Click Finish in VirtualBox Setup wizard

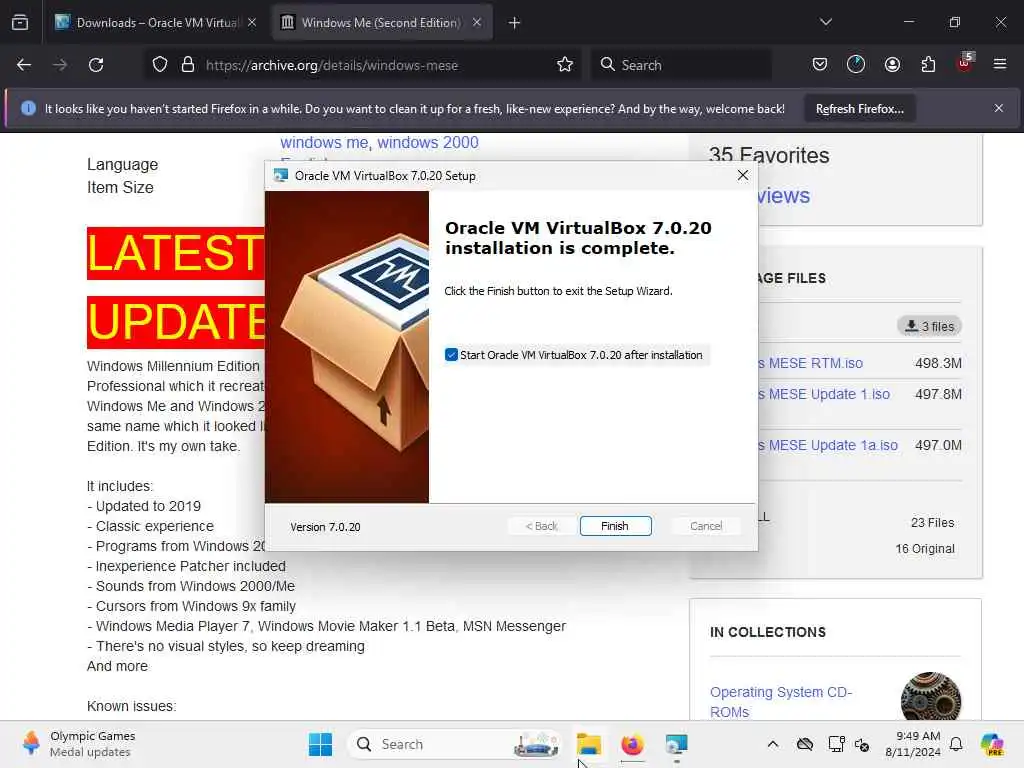click(615, 526)
